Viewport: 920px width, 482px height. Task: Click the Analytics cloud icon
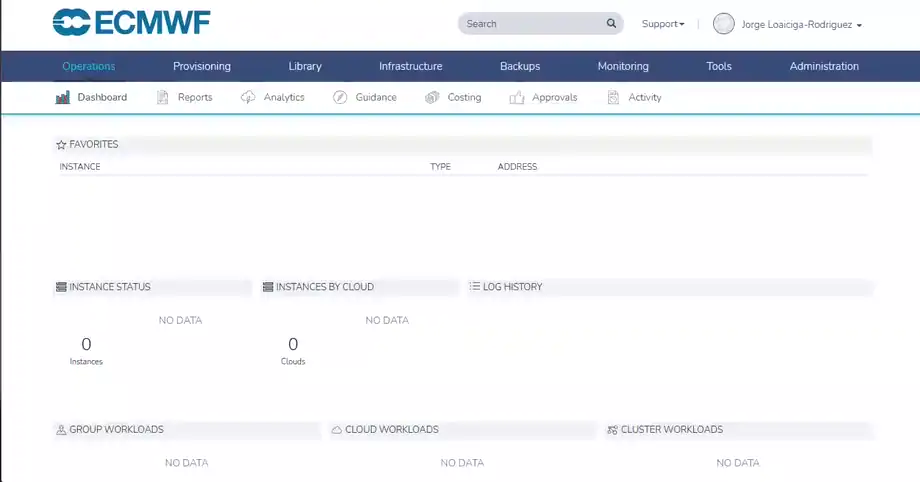point(248,97)
